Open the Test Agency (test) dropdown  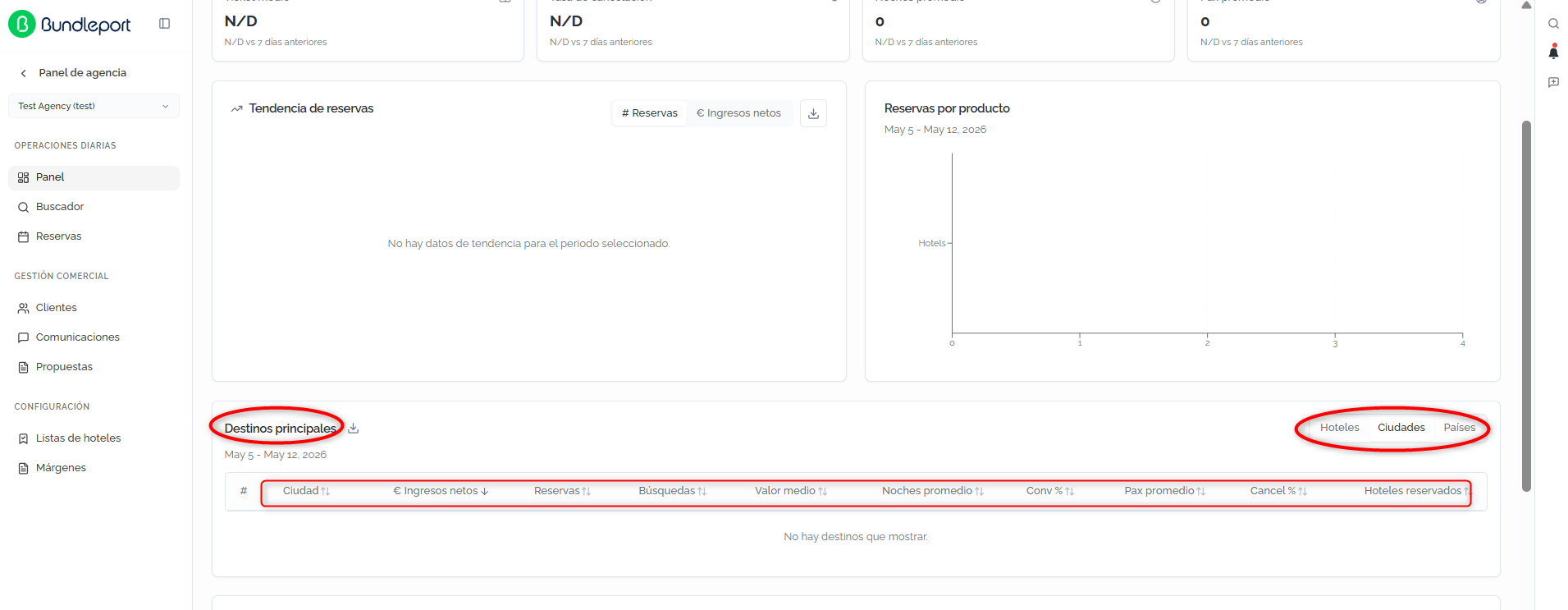94,106
